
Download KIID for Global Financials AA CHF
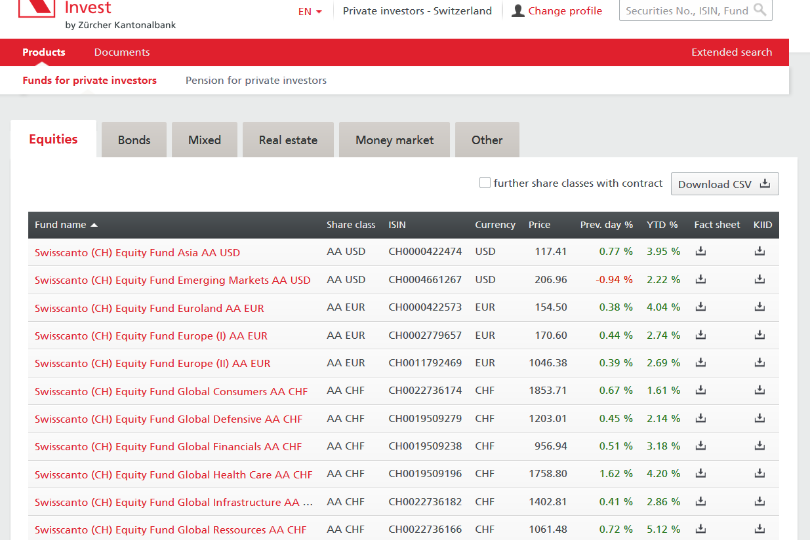759,445
